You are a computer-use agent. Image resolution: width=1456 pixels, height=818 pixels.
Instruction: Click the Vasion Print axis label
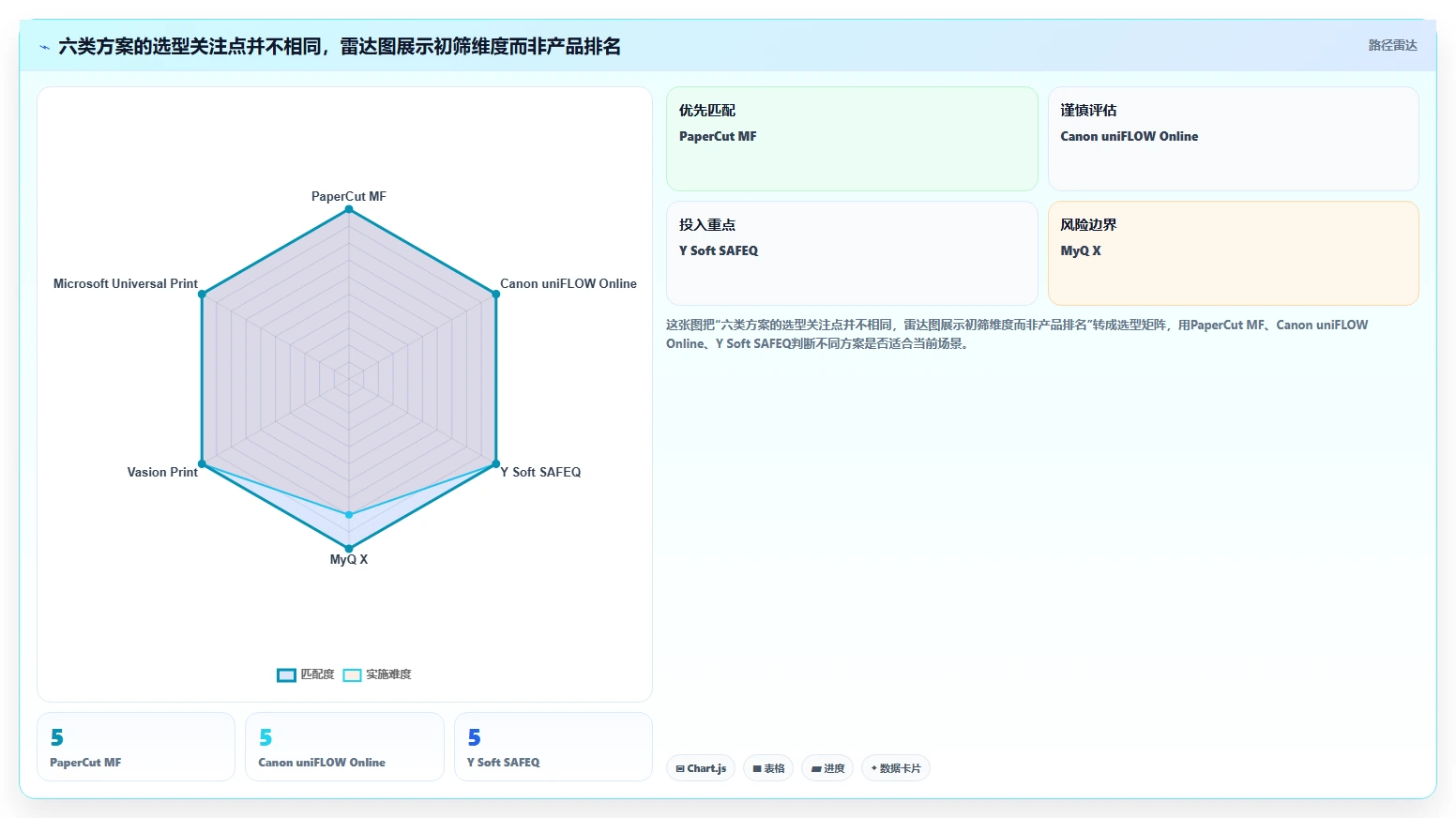162,472
